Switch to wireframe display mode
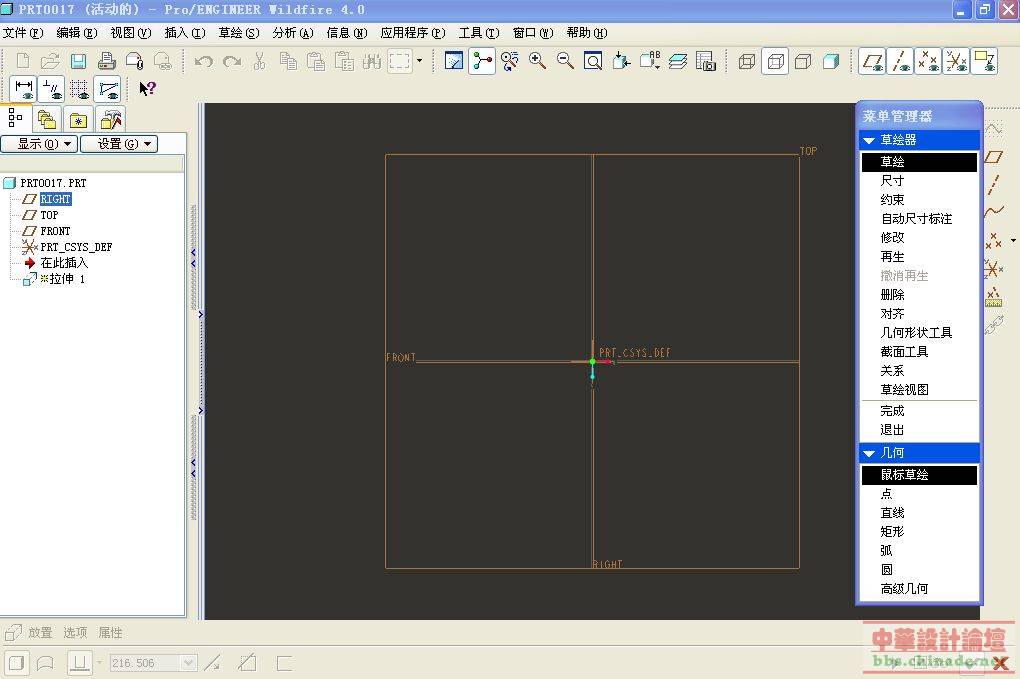 coord(747,62)
